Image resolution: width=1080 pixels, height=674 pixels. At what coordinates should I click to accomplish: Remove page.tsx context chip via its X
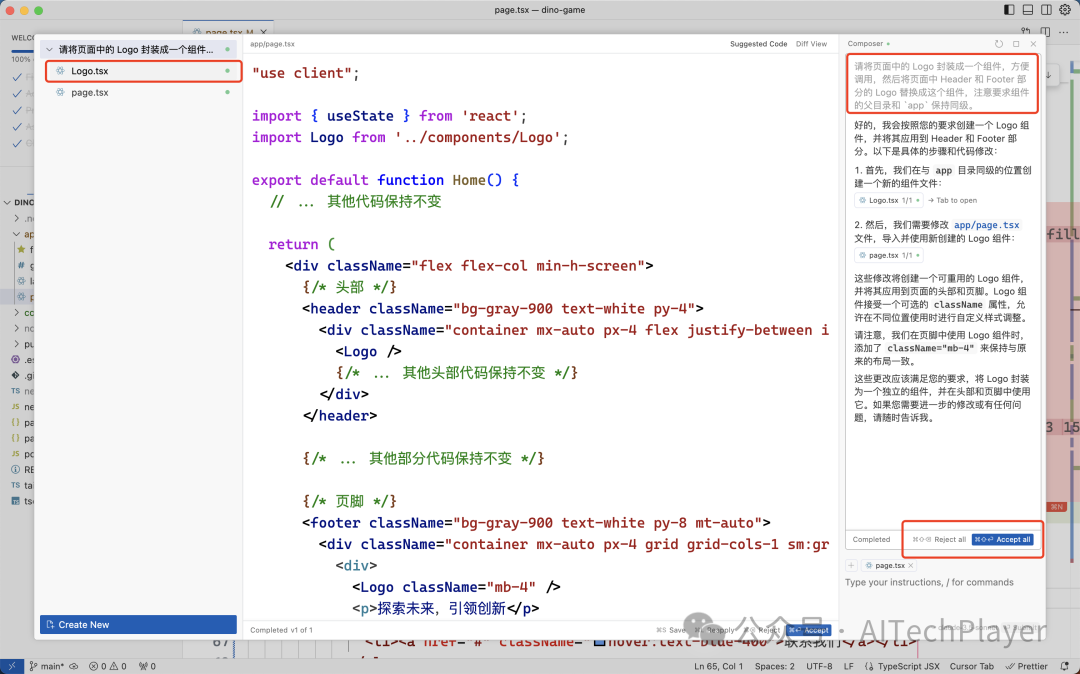tap(910, 566)
